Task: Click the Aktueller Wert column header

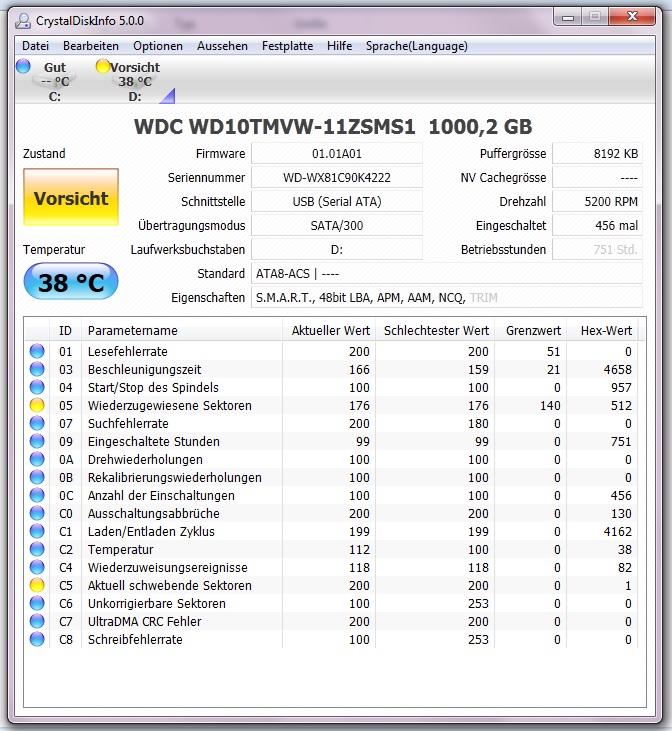Action: pos(329,331)
